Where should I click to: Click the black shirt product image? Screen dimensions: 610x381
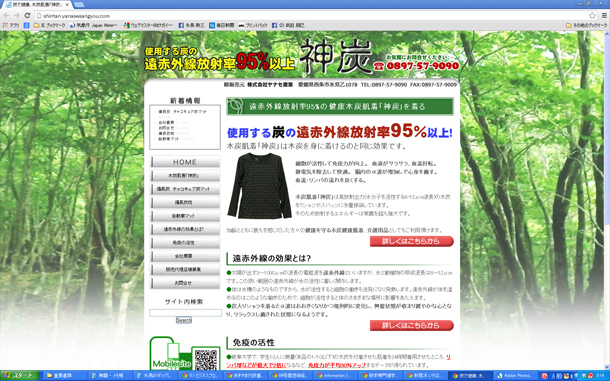pyautogui.click(x=259, y=186)
